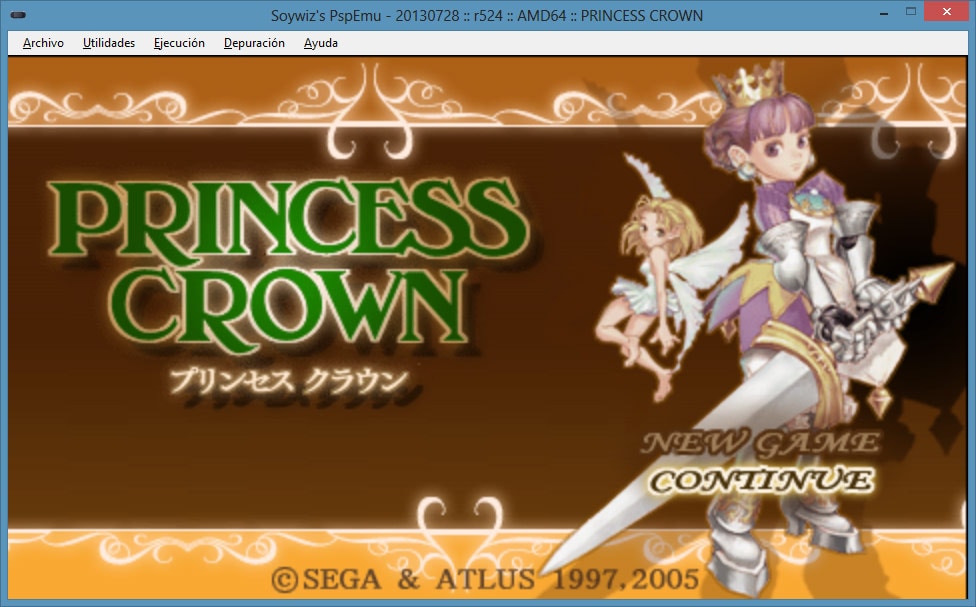Open the Ayuda menu

(321, 43)
